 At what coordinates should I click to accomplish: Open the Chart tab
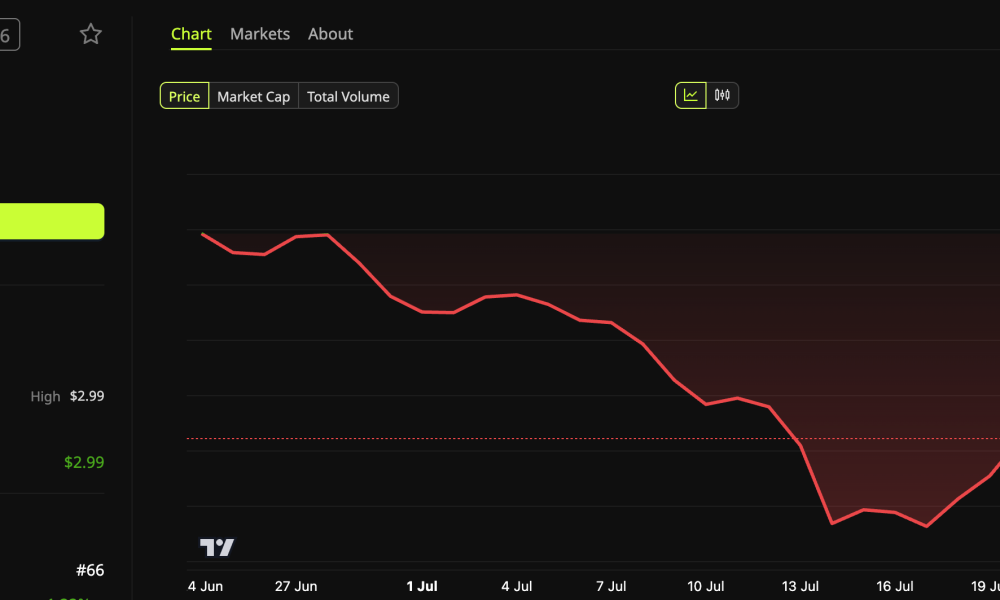pos(191,34)
